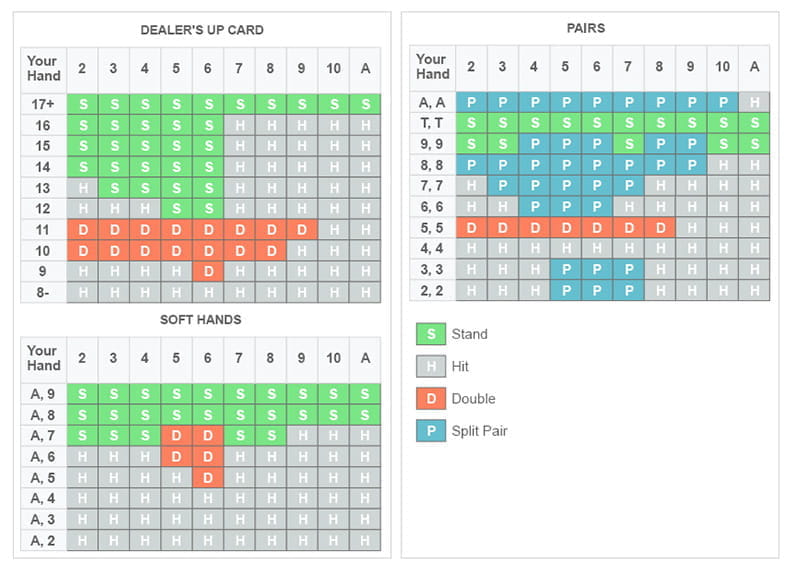Click the gray Hit legend icon
The width and height of the screenshot is (796, 568).
pyautogui.click(x=429, y=366)
